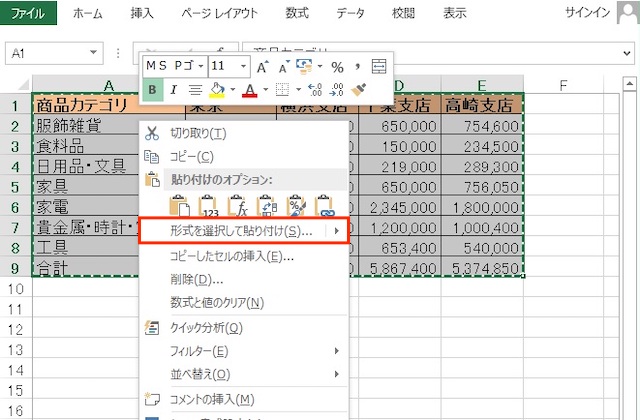Switch to 挿入 ribbon tab

tap(142, 13)
